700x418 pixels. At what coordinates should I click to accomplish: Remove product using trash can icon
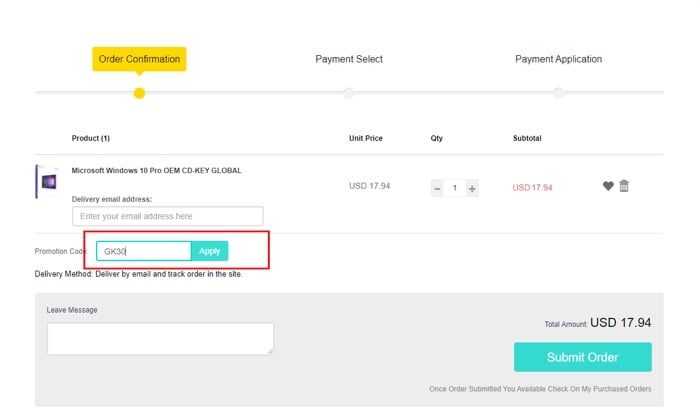[x=624, y=185]
